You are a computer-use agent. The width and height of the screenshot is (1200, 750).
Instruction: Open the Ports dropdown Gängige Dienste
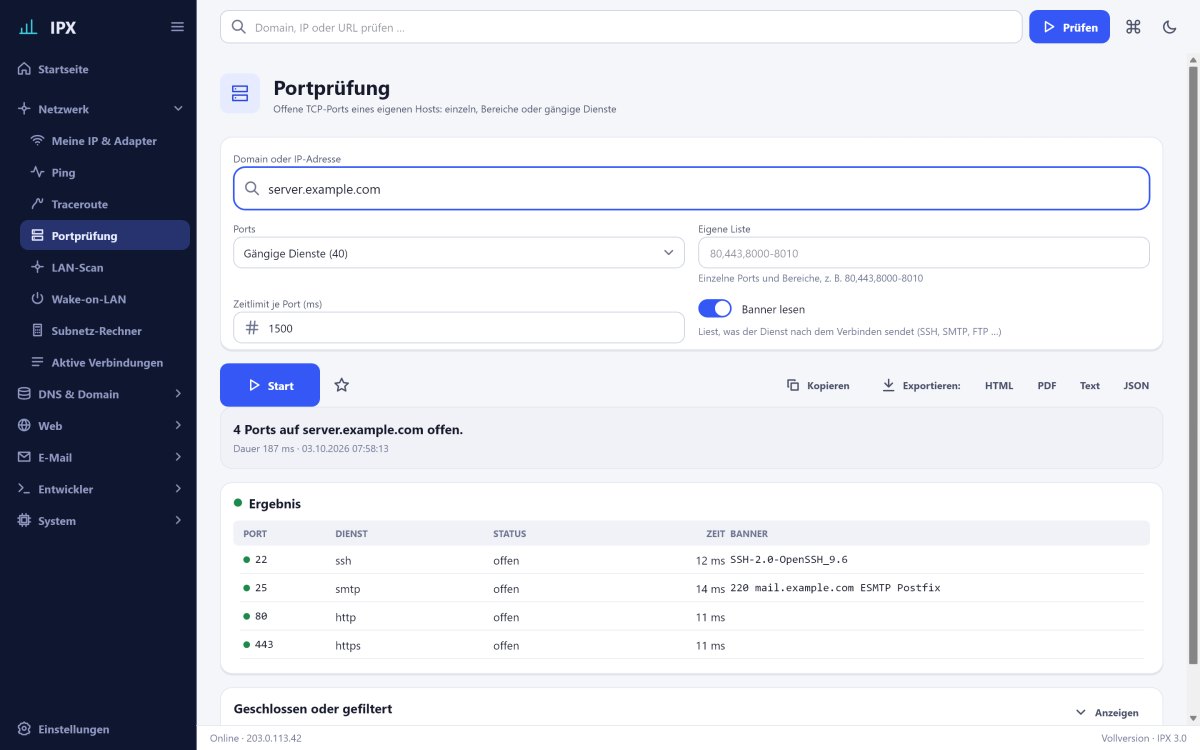tap(458, 253)
